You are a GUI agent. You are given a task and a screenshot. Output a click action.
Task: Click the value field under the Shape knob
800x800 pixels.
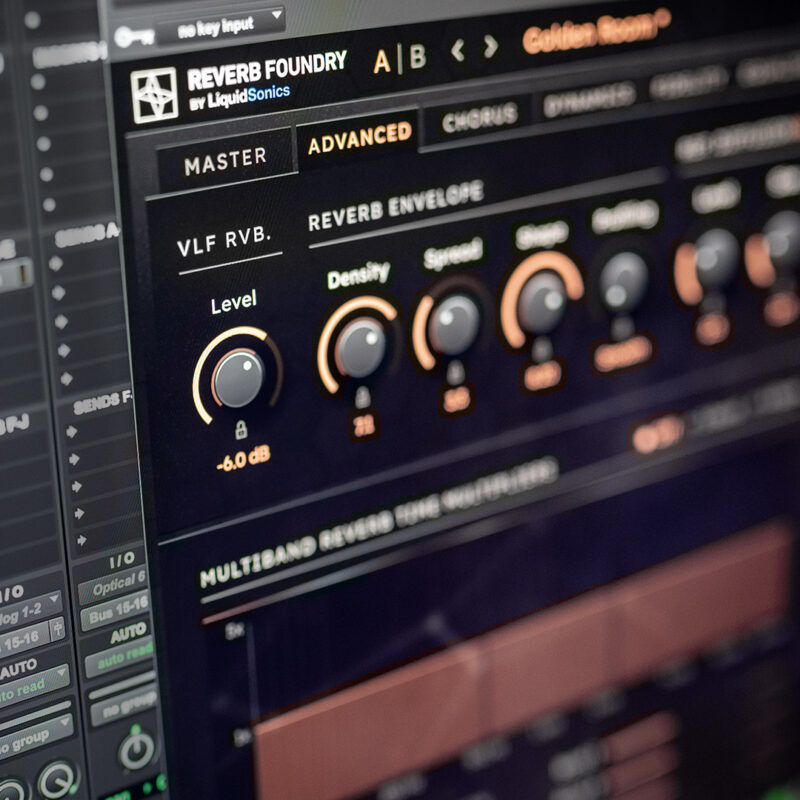pyautogui.click(x=542, y=377)
